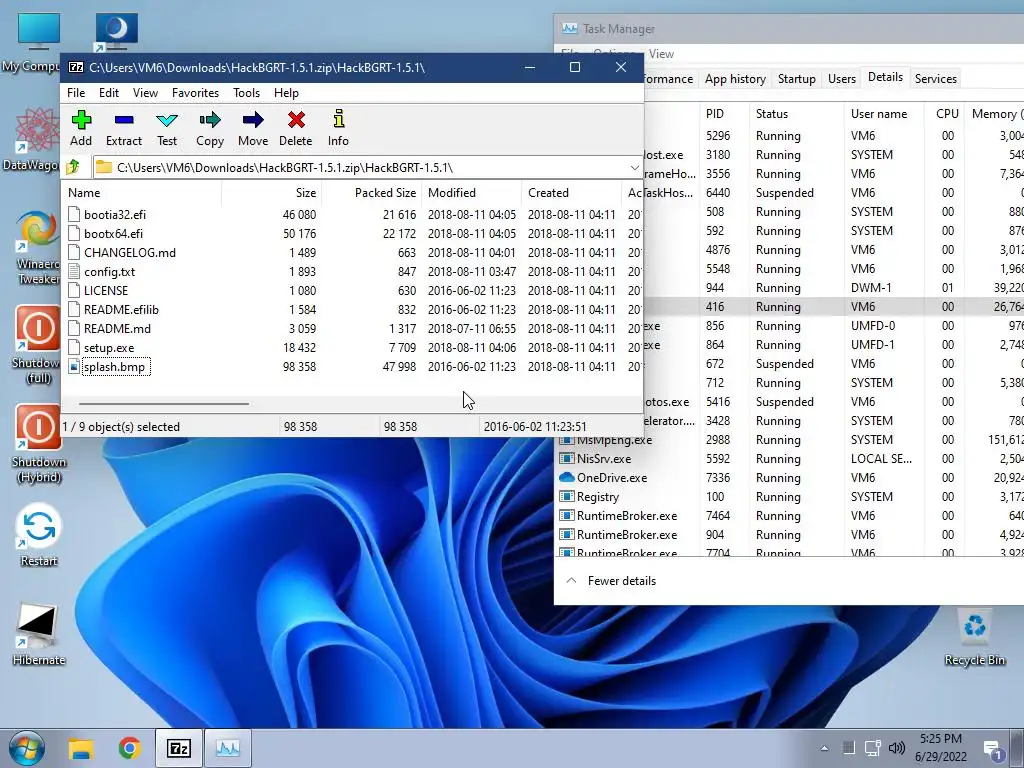This screenshot has width=1024, height=768.
Task: Click the Hibernate desktop shortcut
Action: [x=39, y=635]
